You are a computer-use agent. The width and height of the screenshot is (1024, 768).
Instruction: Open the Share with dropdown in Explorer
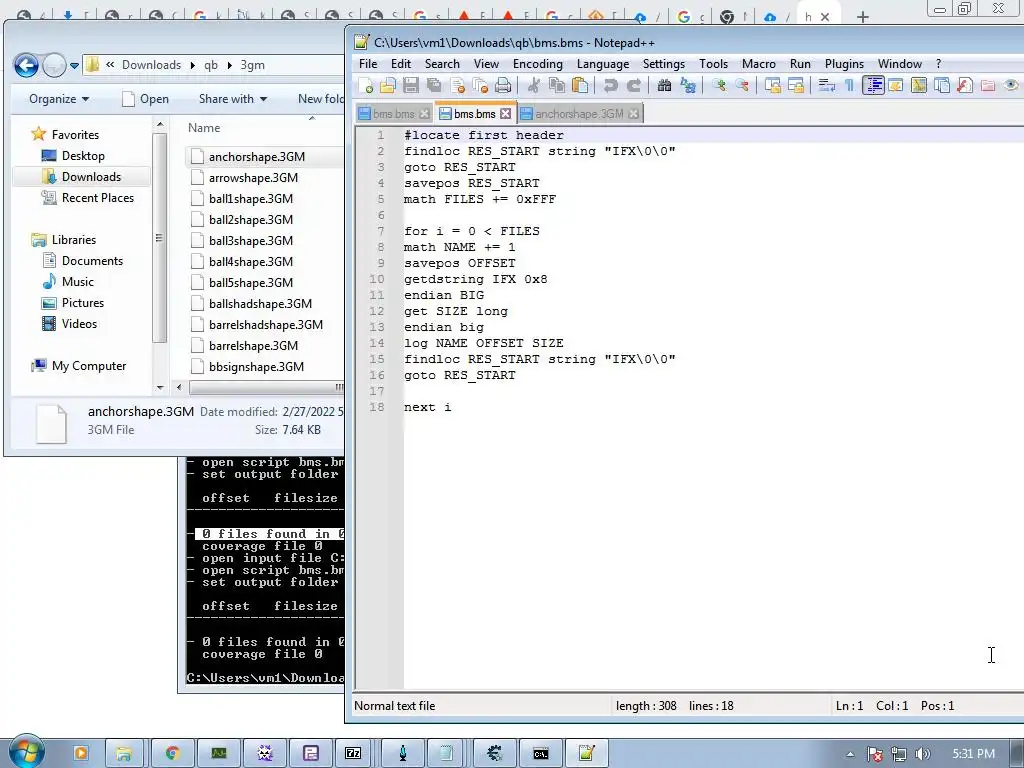(x=232, y=99)
